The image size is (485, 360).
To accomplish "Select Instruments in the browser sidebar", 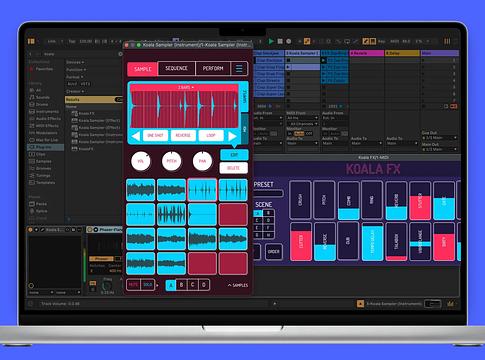I will pyautogui.click(x=44, y=111).
